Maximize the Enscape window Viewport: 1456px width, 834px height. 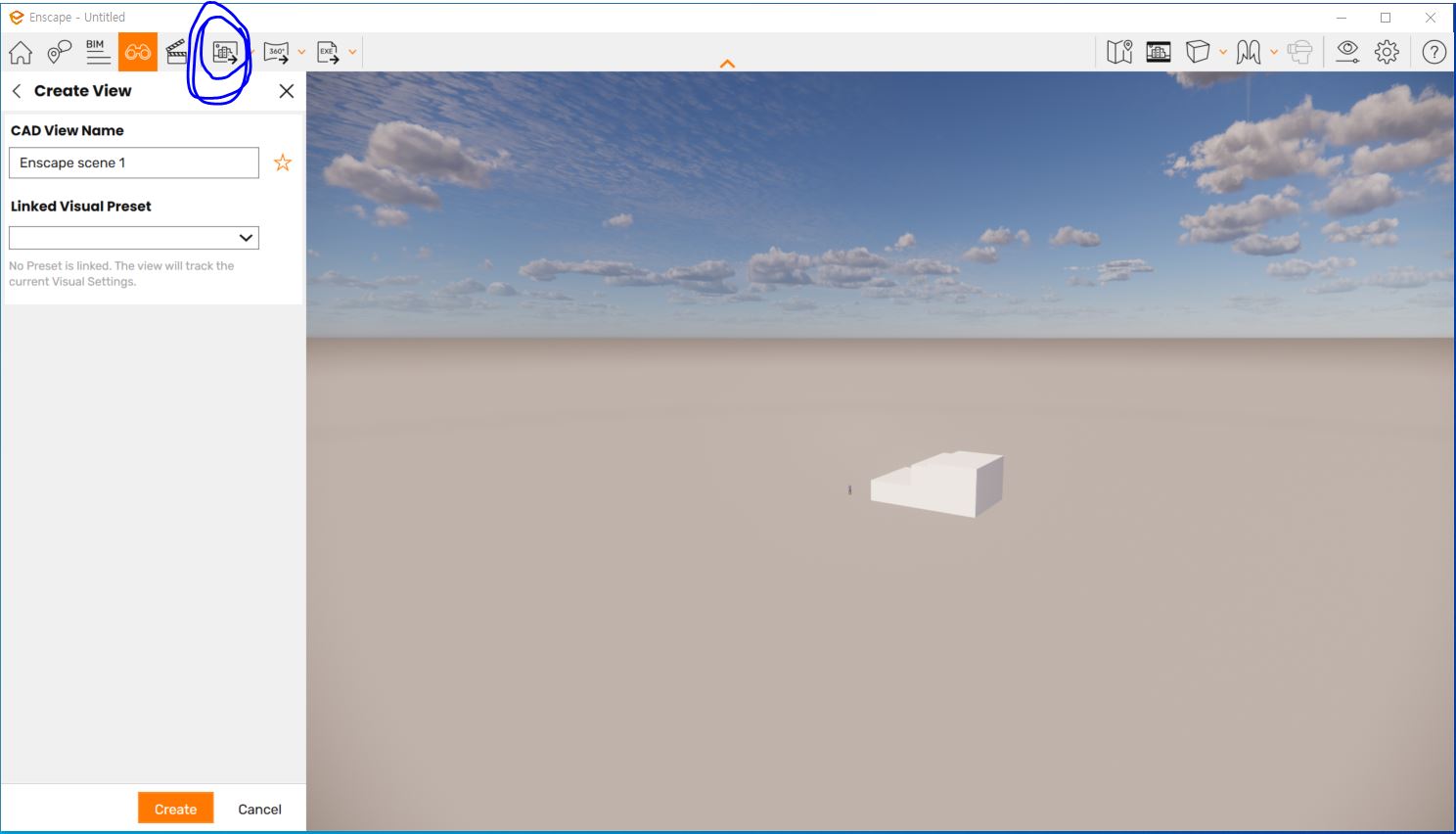[x=1386, y=18]
